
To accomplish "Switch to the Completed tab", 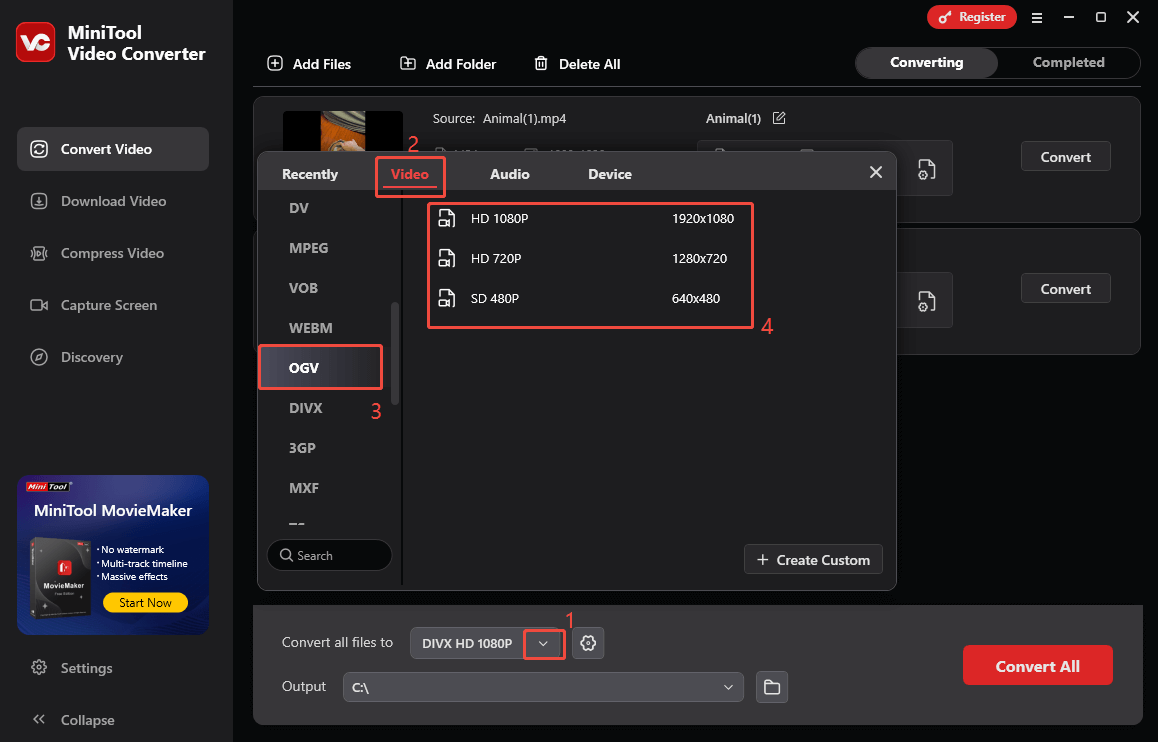I will tap(1067, 62).
